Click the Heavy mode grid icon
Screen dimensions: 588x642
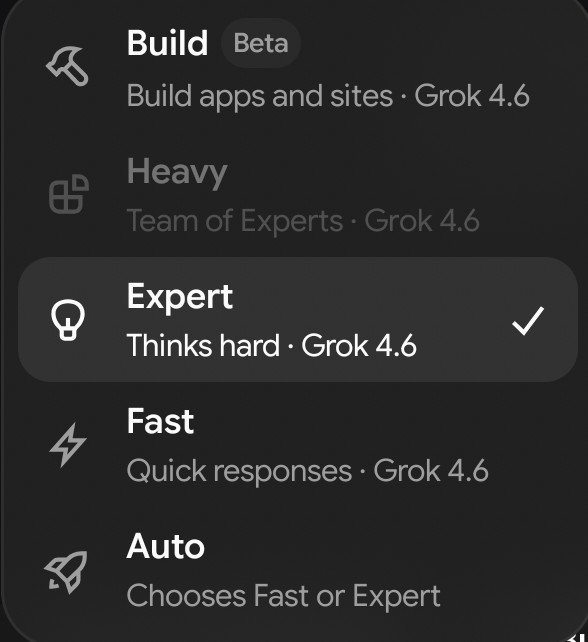point(69,194)
